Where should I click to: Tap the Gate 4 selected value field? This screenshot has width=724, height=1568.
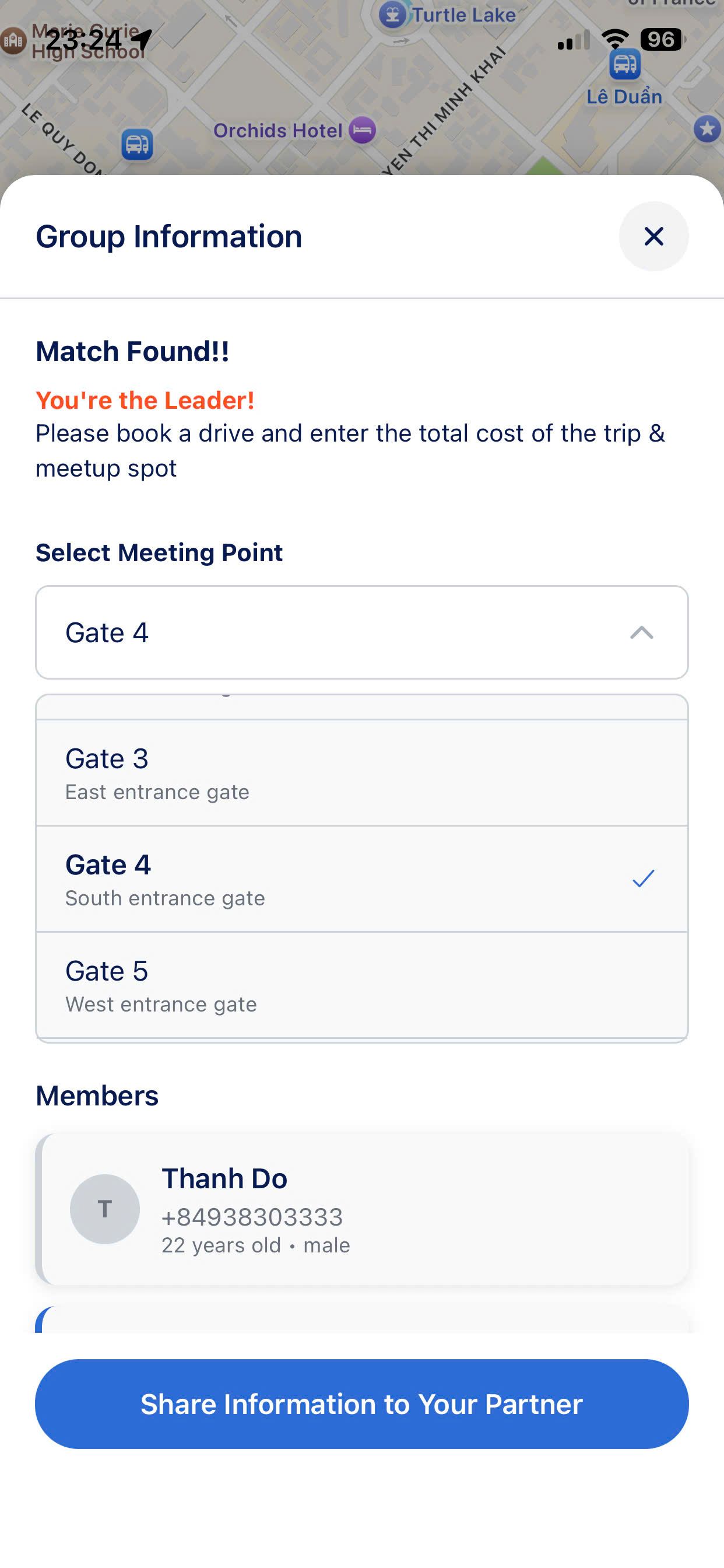click(304, 632)
